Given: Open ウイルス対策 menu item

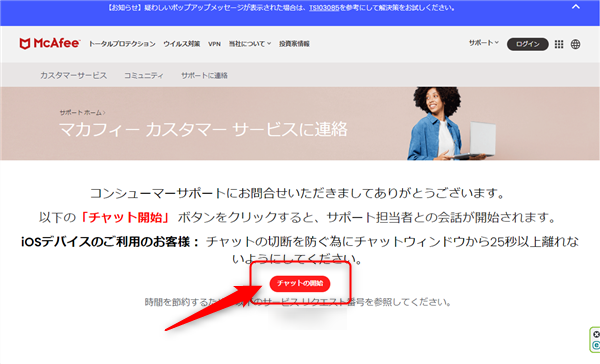Looking at the screenshot, I should tap(182, 44).
